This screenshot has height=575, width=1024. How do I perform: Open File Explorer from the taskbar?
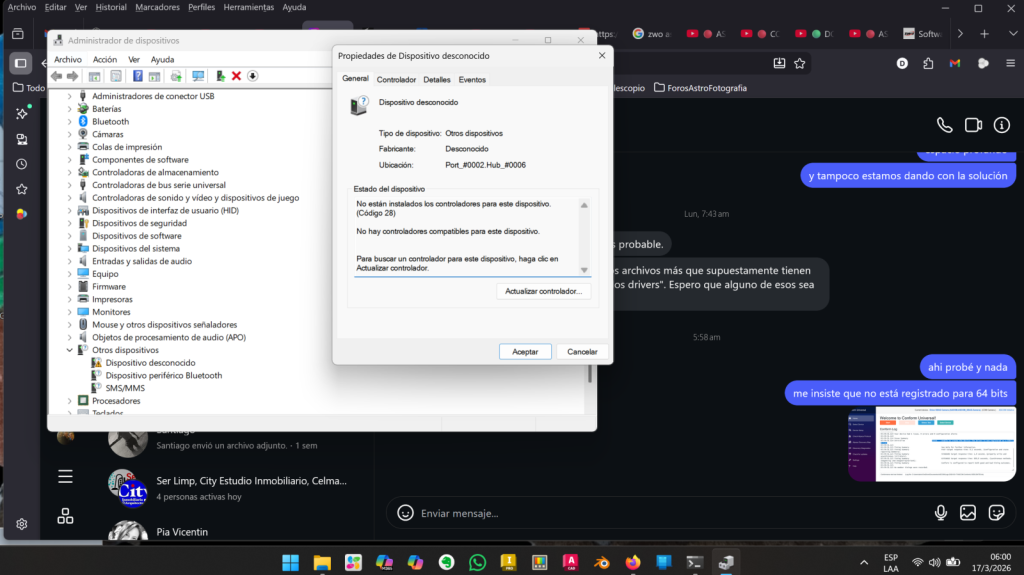coord(322,562)
